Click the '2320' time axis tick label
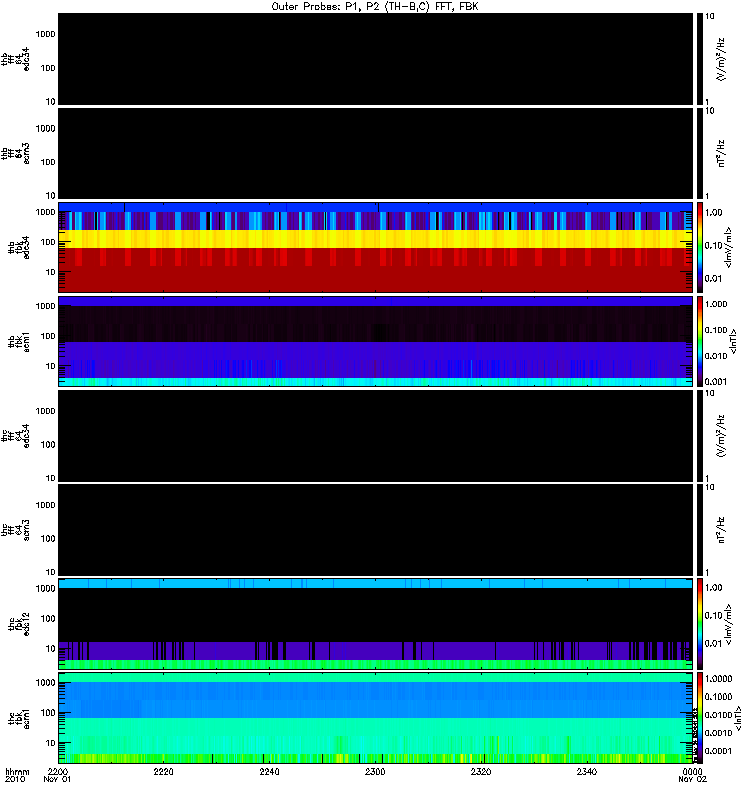This screenshot has height=800, width=750. click(x=481, y=771)
